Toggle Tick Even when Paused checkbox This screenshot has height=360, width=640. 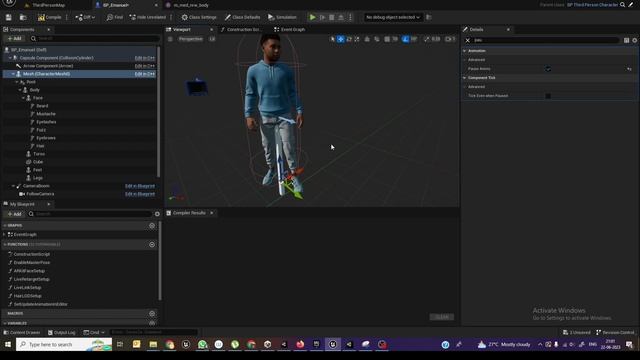pyautogui.click(x=548, y=96)
